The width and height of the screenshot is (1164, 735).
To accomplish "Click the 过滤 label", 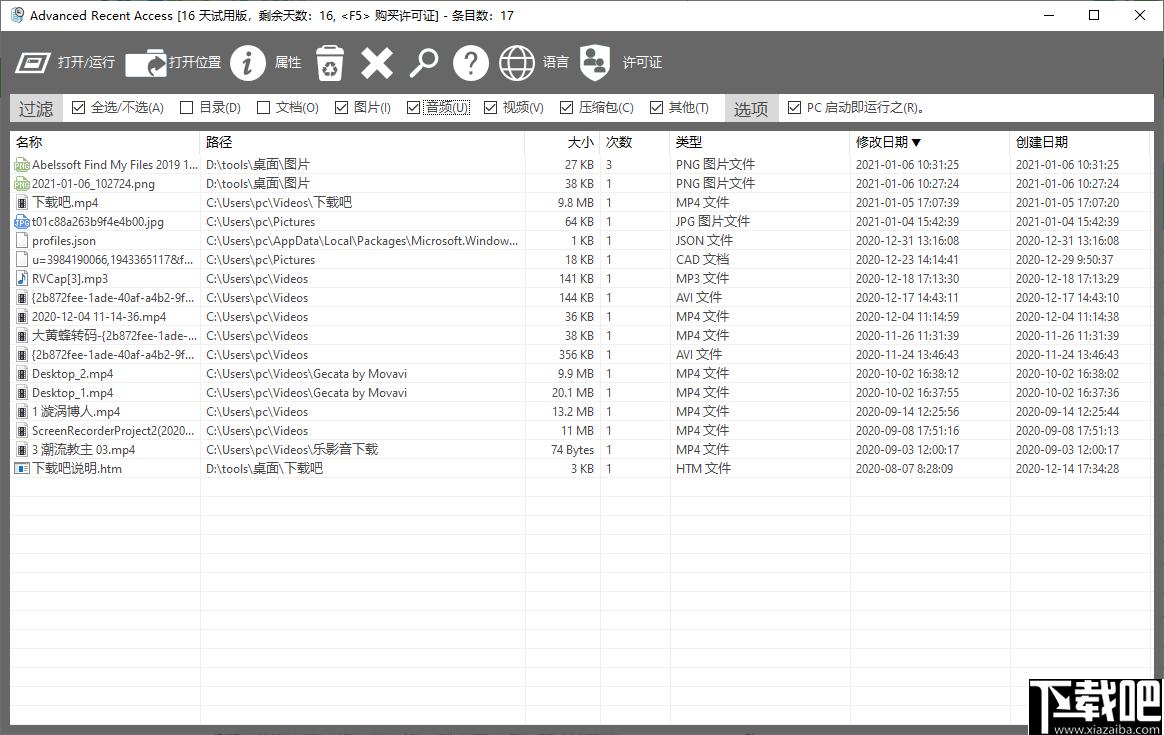I will pyautogui.click(x=36, y=108).
